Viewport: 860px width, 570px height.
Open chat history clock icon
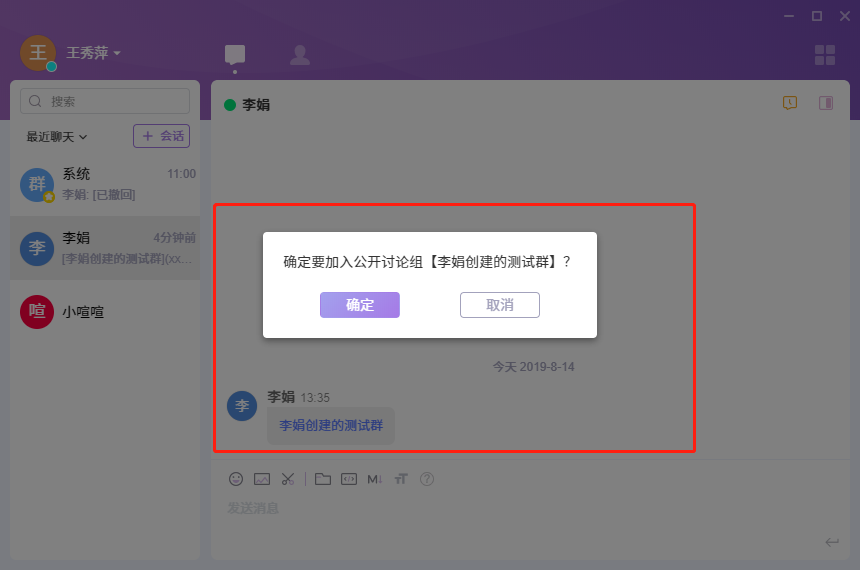point(790,103)
